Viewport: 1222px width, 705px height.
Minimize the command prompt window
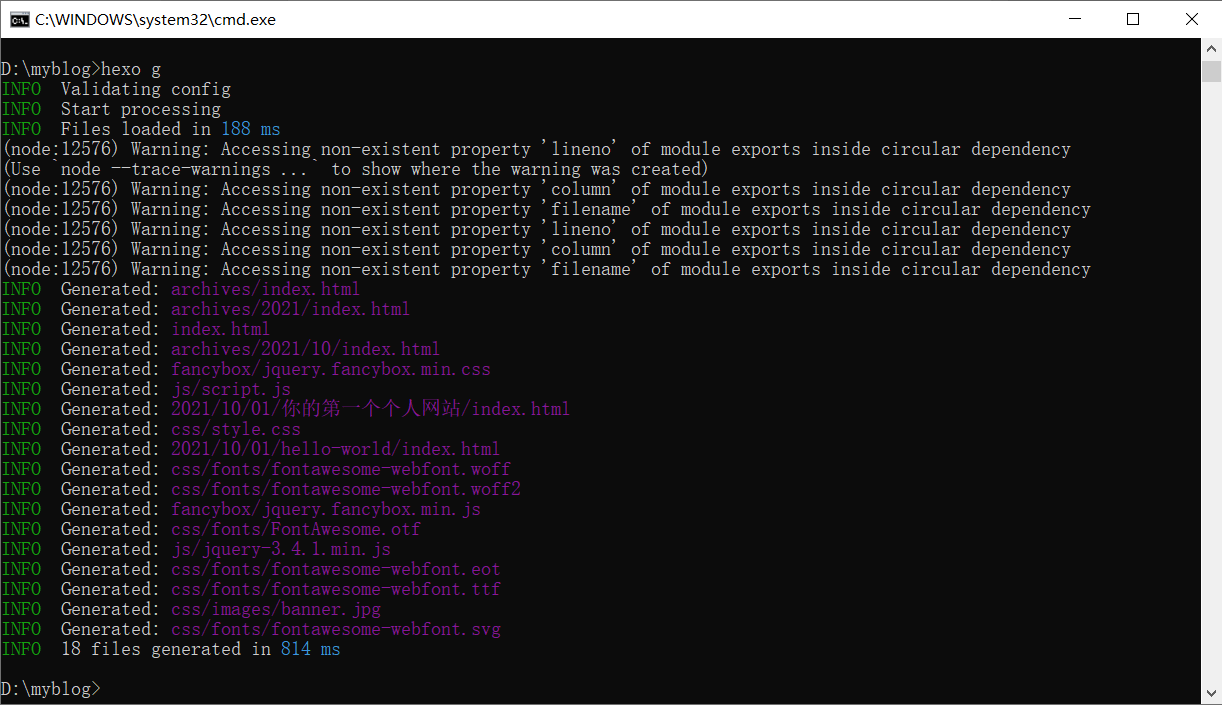pos(1075,19)
